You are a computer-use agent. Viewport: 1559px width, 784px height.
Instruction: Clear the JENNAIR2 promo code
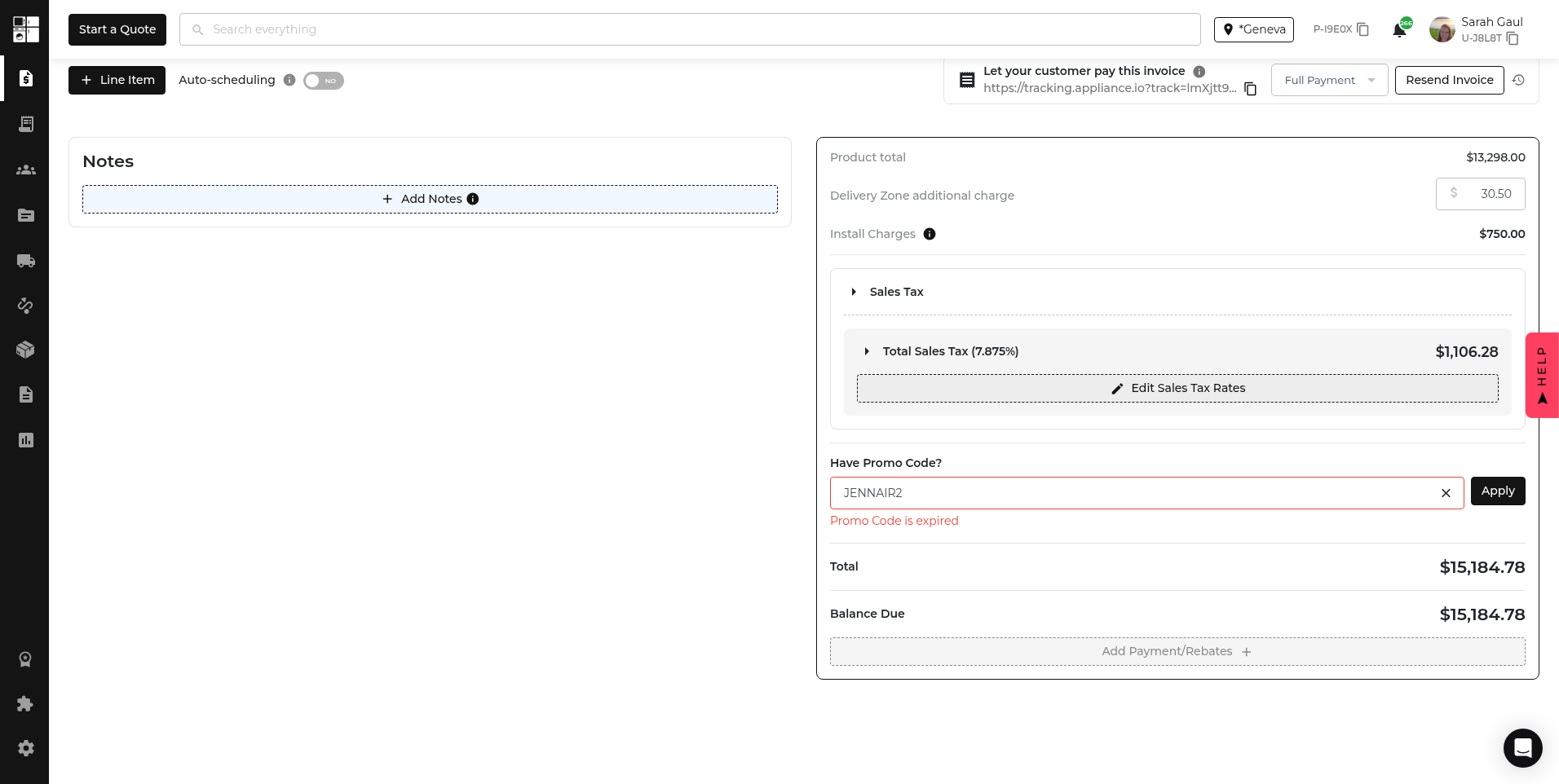click(1446, 493)
